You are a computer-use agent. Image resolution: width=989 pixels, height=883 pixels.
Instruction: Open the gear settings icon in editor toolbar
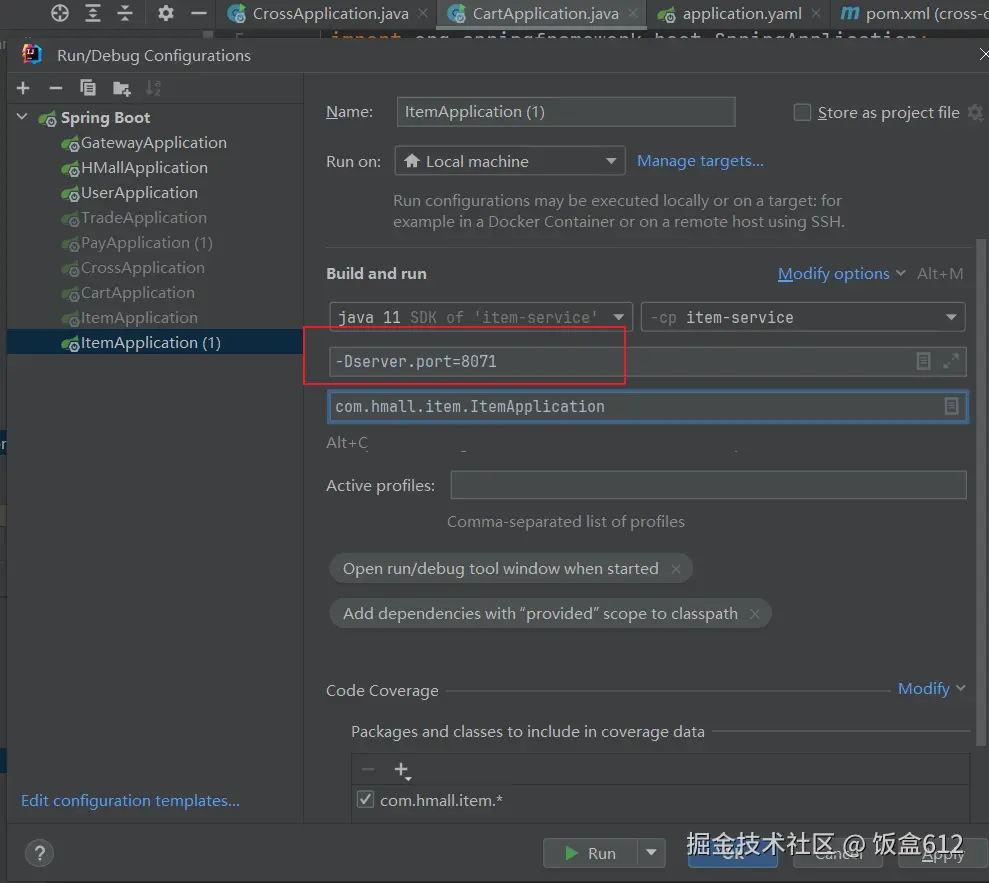pos(165,13)
